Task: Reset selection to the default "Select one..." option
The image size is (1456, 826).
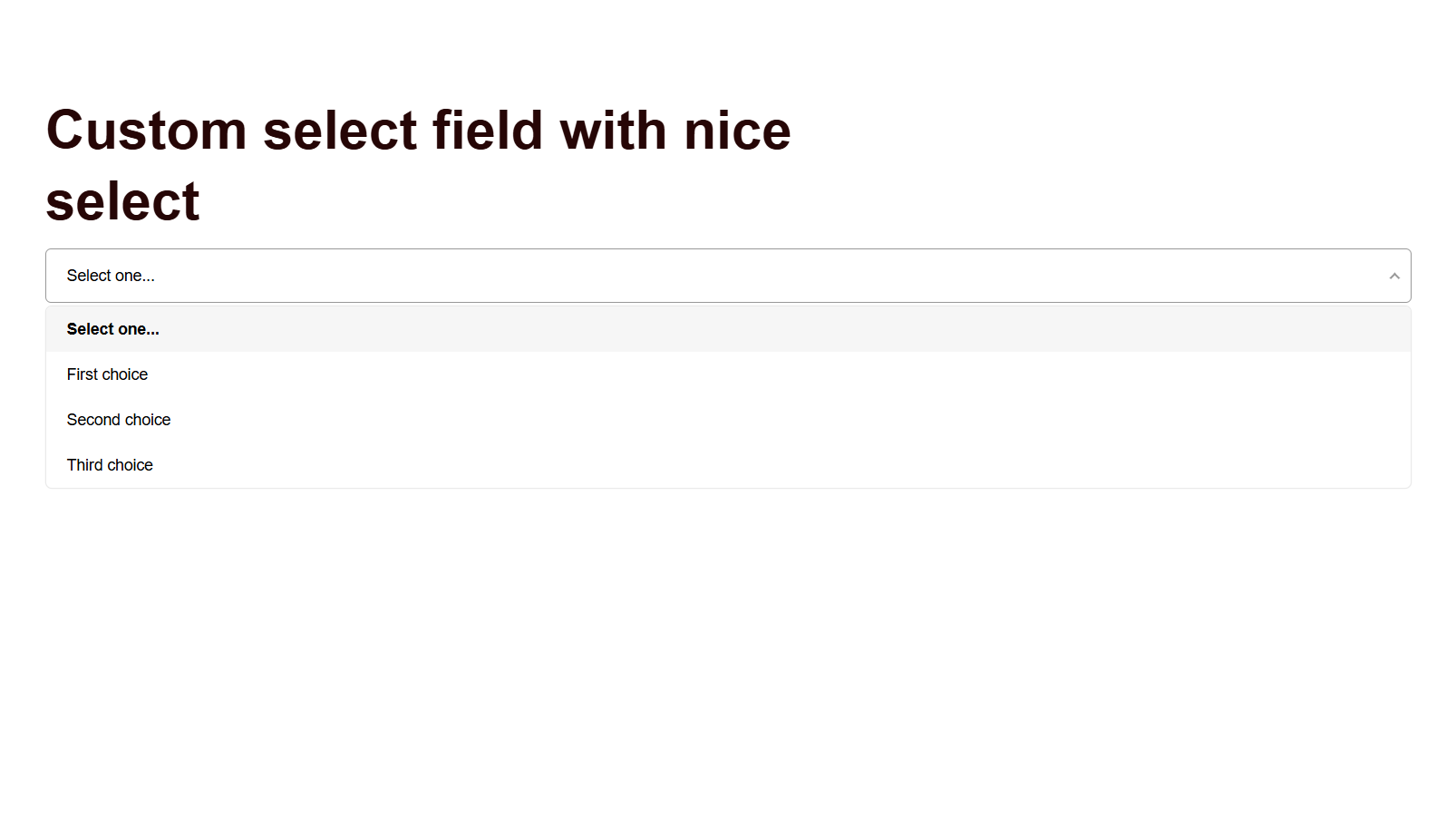Action: (x=113, y=329)
